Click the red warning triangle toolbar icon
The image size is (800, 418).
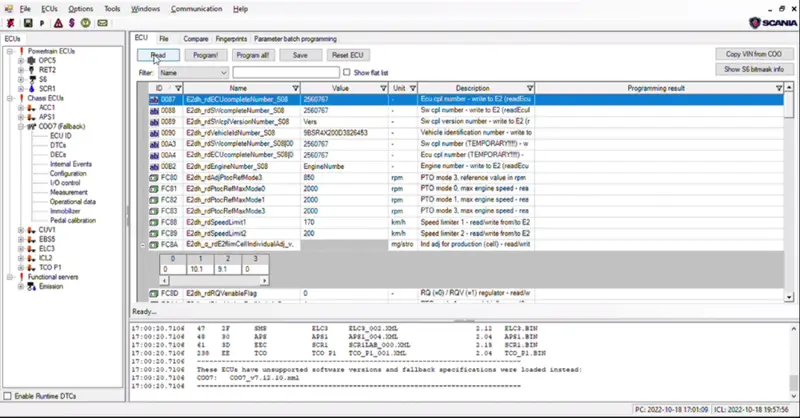point(58,23)
